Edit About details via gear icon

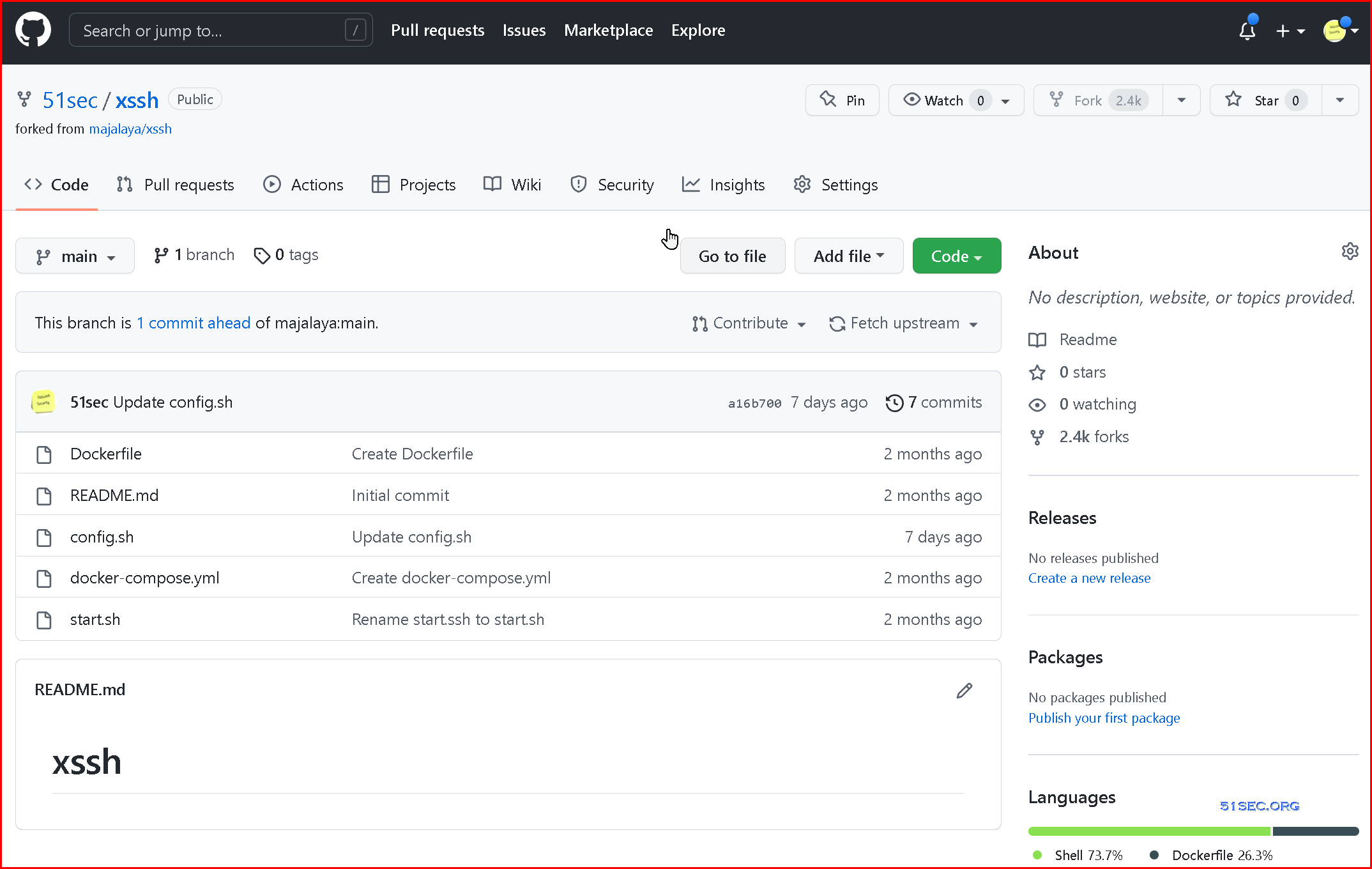[1350, 251]
